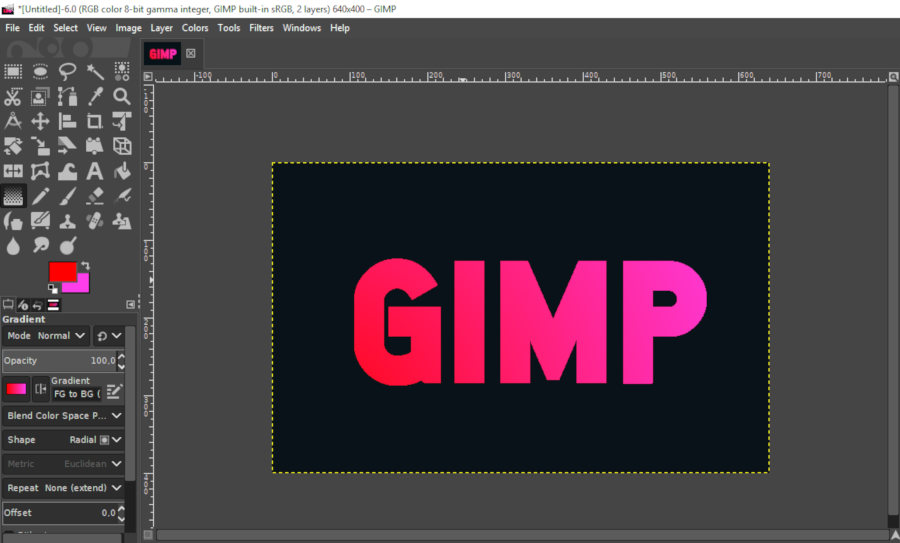
Task: Expand the Blend Color Space dropdown
Action: click(63, 416)
